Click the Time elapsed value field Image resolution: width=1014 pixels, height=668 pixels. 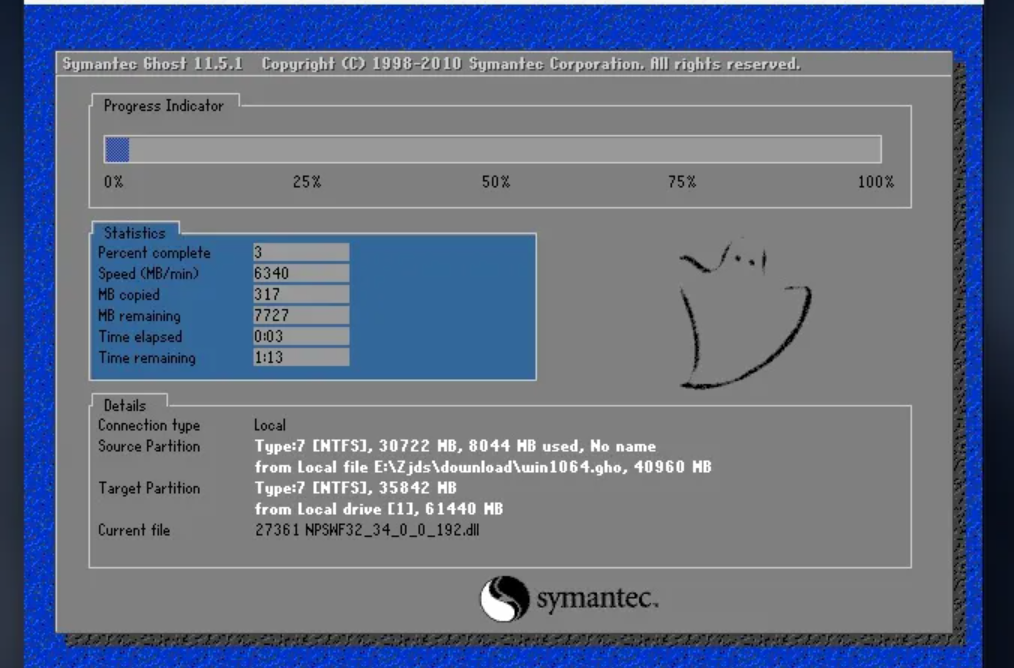pyautogui.click(x=300, y=337)
